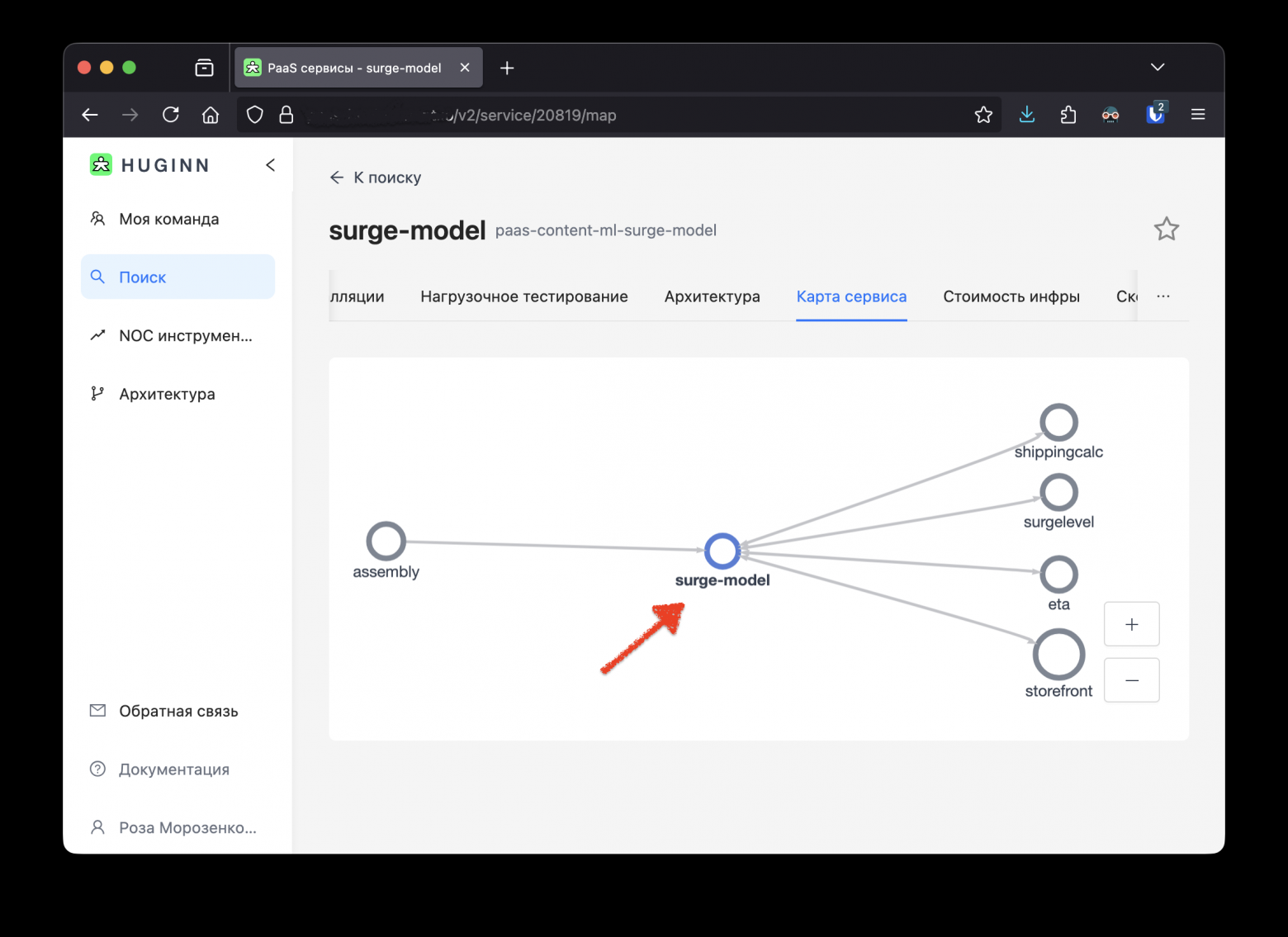Click the Обратная связь link
The image size is (1288, 937).
pyautogui.click(x=178, y=711)
